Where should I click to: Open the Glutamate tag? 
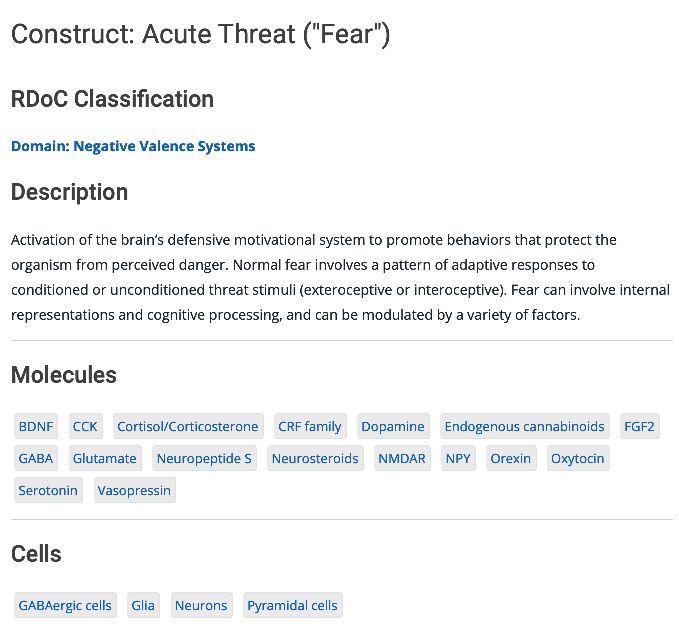point(105,459)
